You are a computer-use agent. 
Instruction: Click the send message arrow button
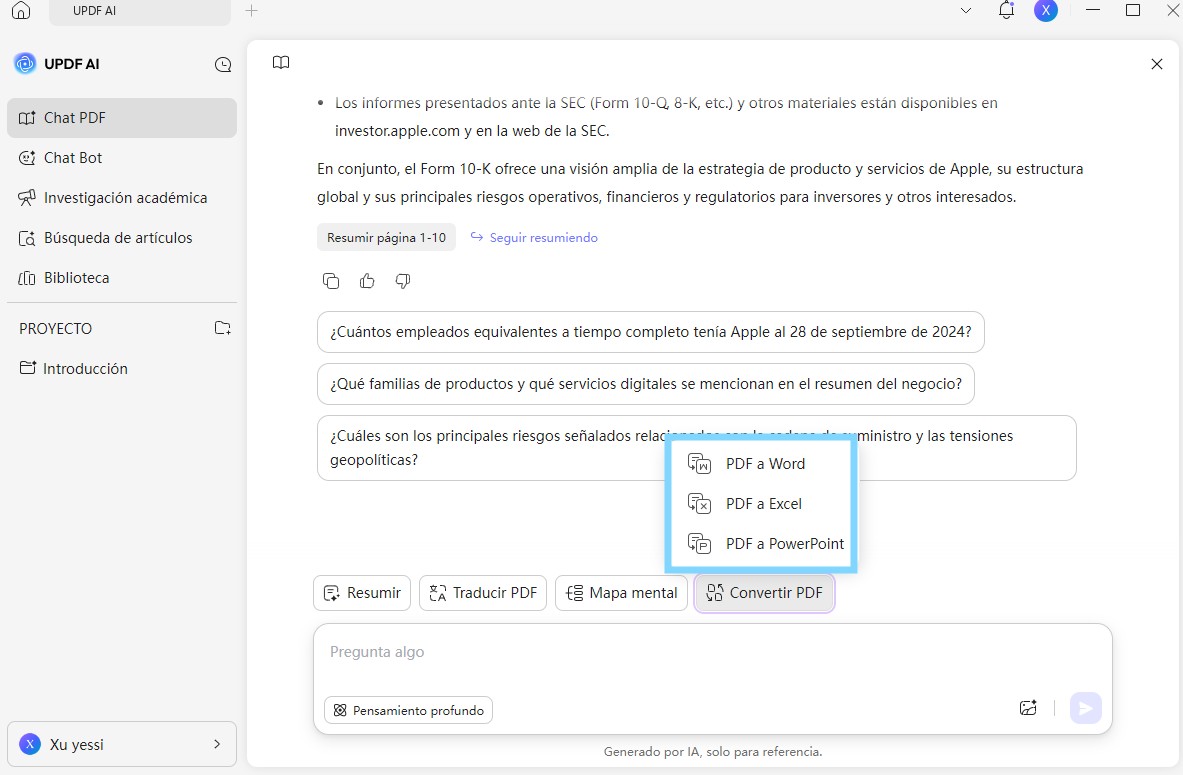click(1086, 707)
